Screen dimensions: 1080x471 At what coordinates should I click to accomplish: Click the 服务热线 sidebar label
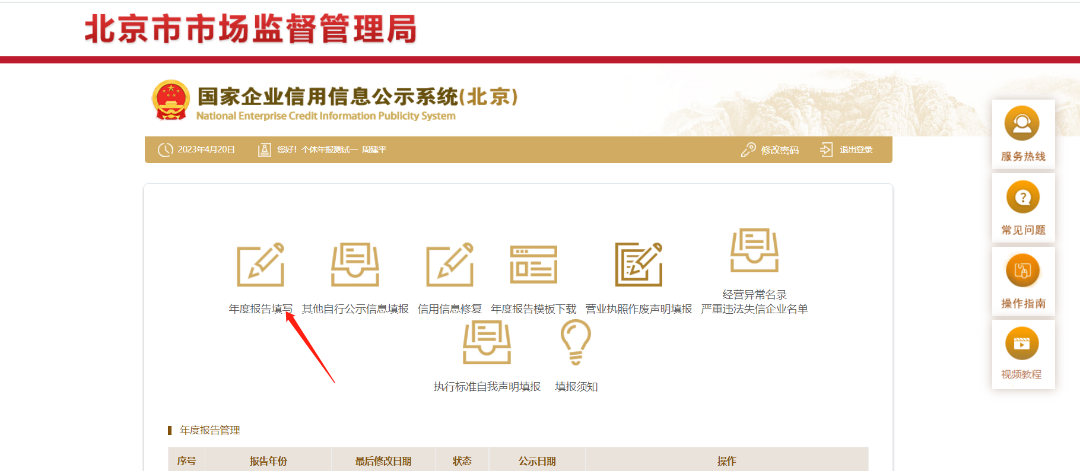pyautogui.click(x=1023, y=157)
